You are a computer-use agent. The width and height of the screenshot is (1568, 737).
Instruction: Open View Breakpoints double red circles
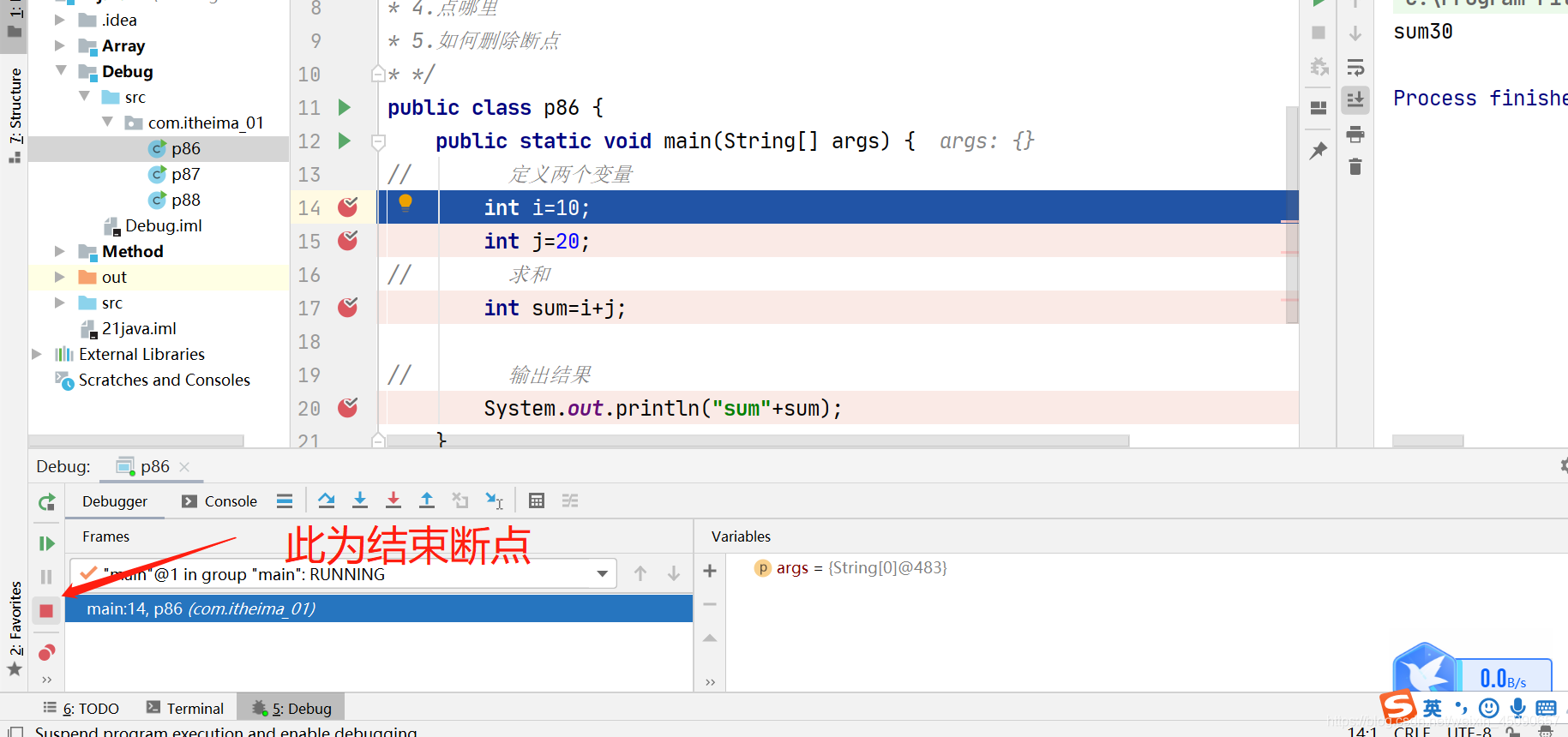point(46,653)
